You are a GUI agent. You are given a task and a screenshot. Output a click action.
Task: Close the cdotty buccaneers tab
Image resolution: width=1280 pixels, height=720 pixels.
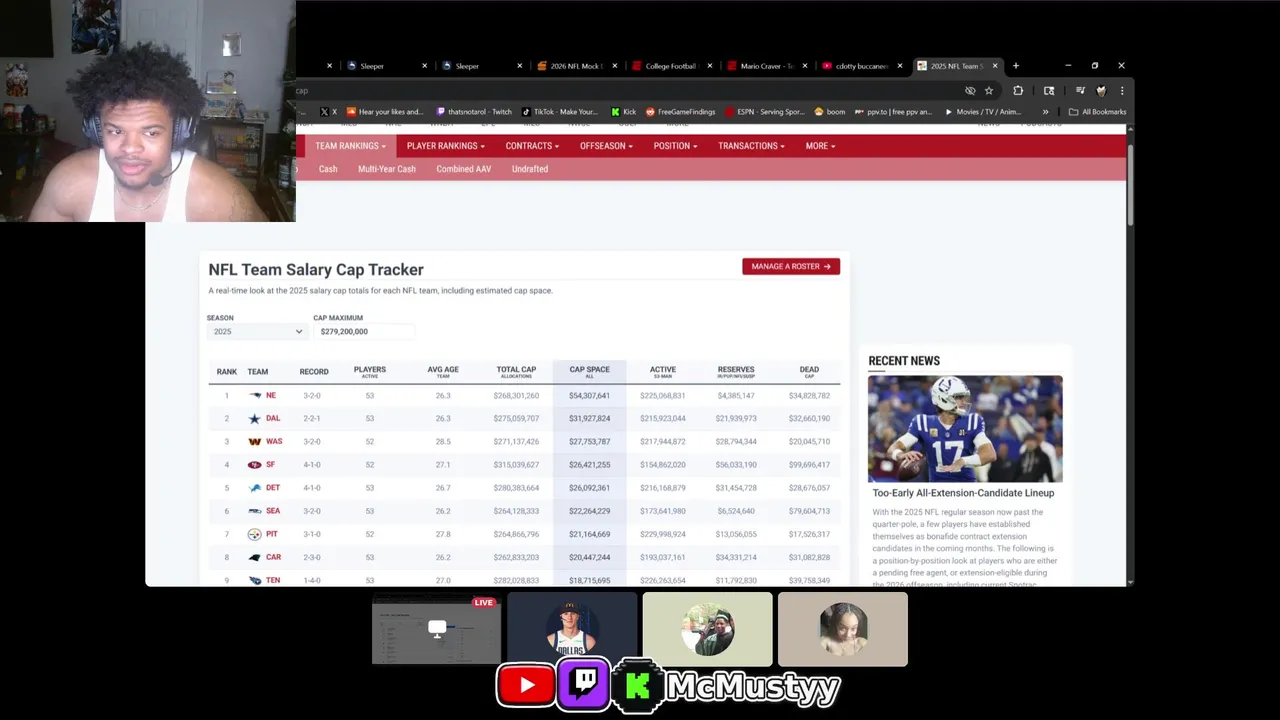coord(900,66)
